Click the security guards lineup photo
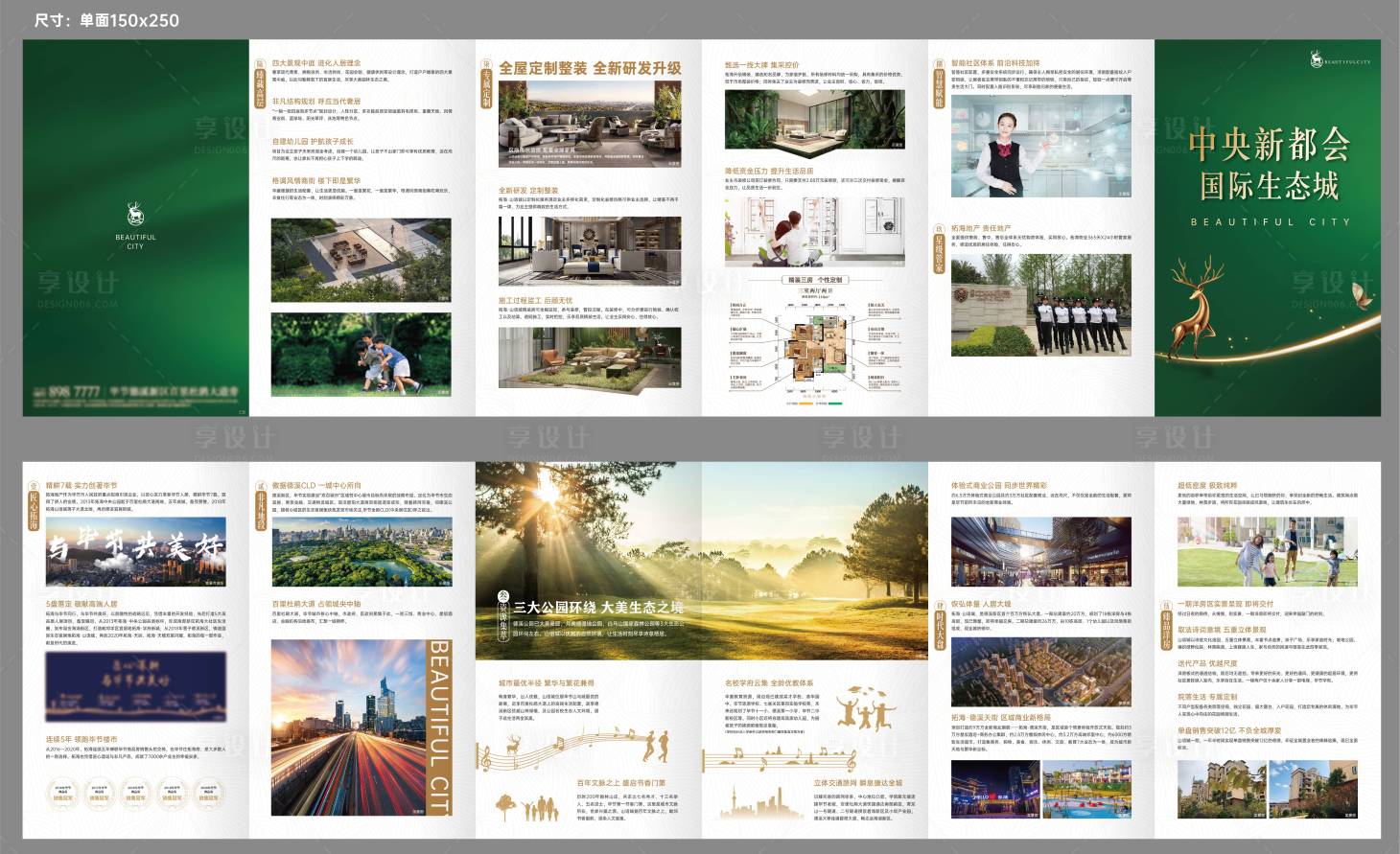1400x854 pixels. coord(1040,303)
